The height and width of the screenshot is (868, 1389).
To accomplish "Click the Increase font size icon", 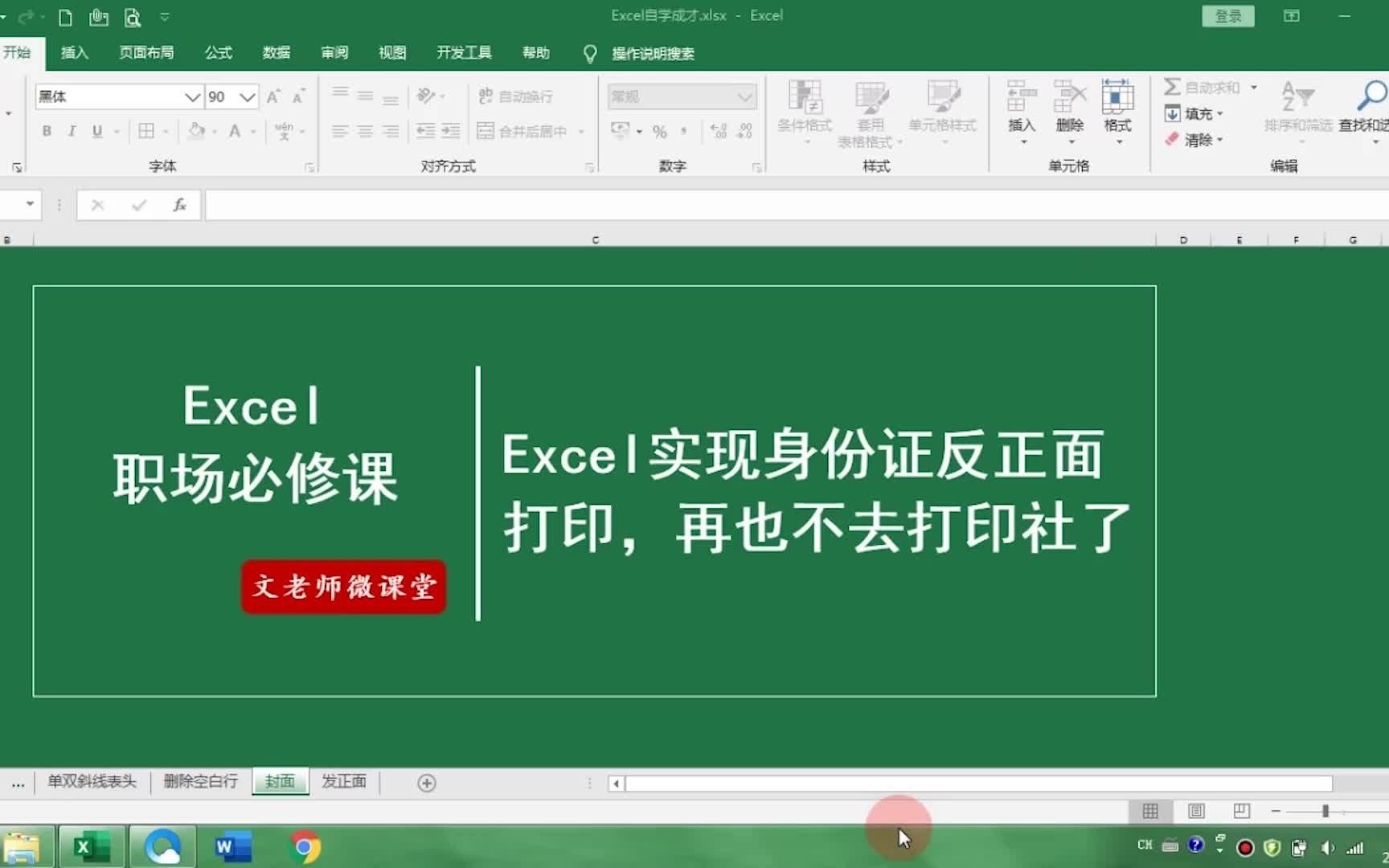I will click(273, 96).
